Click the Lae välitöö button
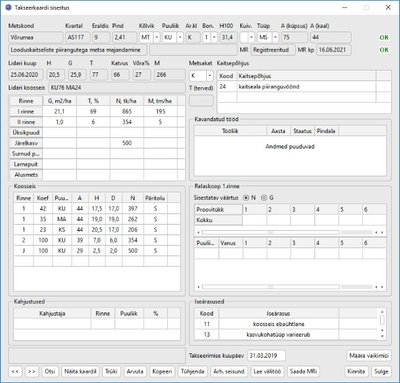 click(267, 371)
